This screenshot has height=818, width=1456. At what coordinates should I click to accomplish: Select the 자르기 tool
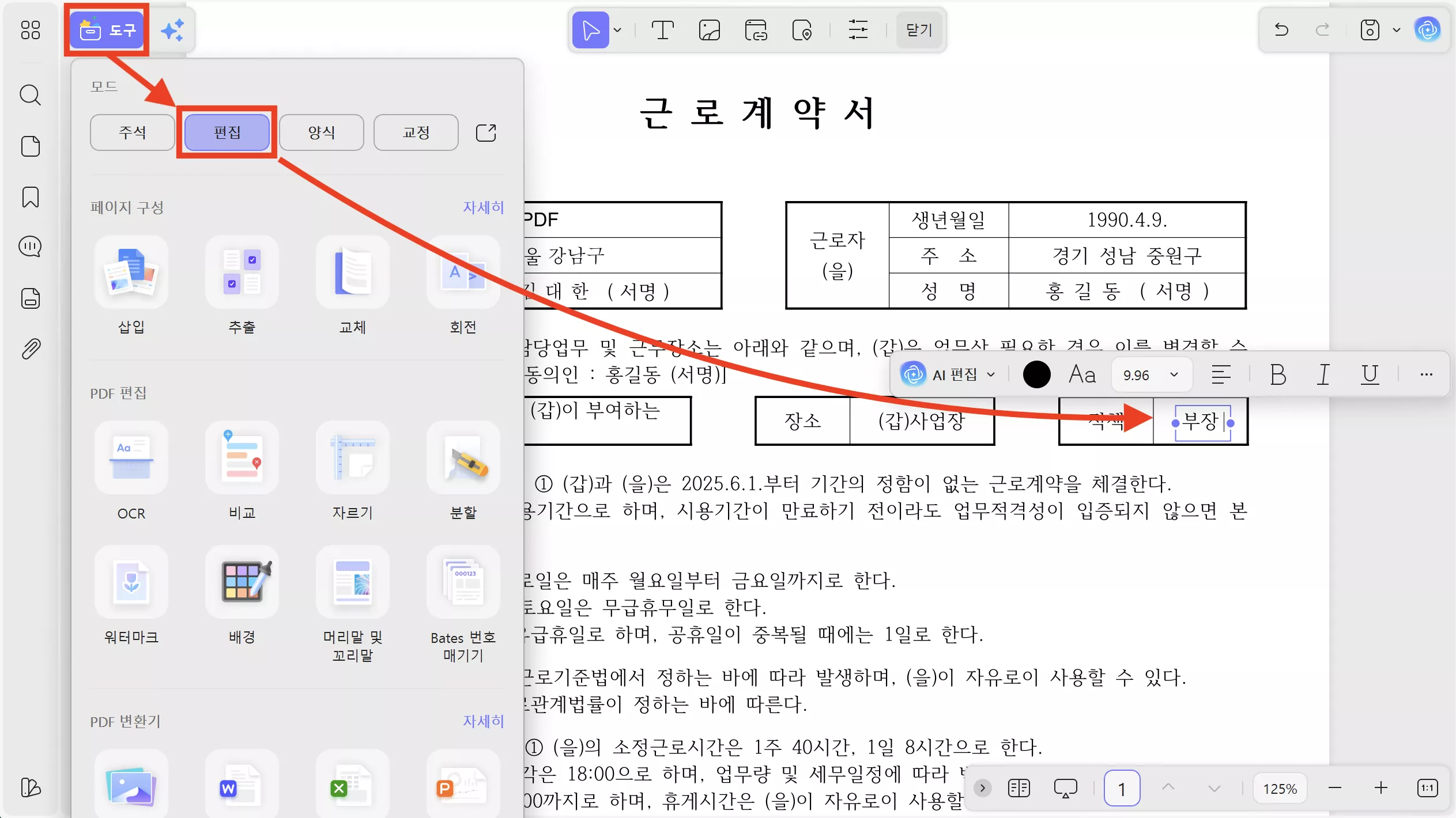[x=353, y=458]
